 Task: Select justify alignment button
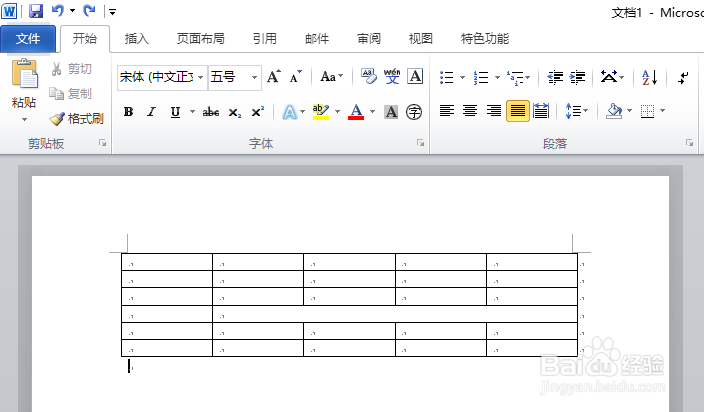tap(518, 111)
